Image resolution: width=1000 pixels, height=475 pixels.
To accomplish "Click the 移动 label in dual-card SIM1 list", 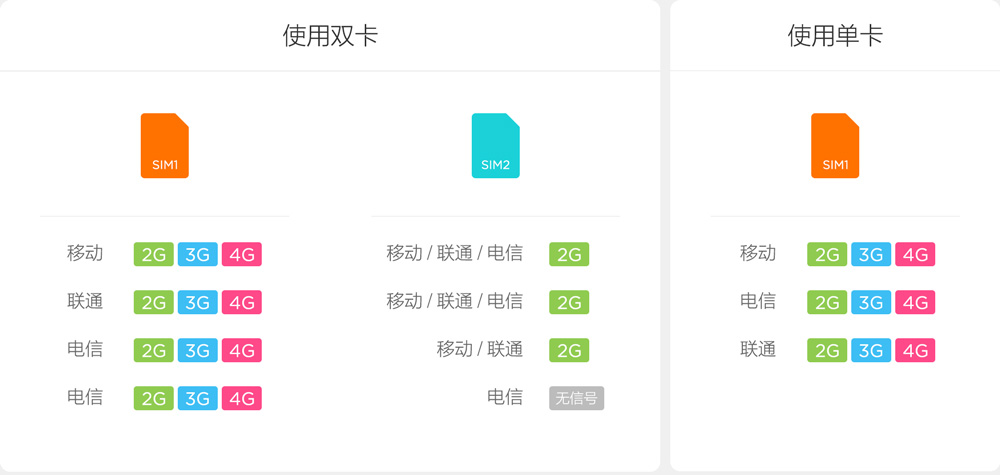I will click(85, 253).
